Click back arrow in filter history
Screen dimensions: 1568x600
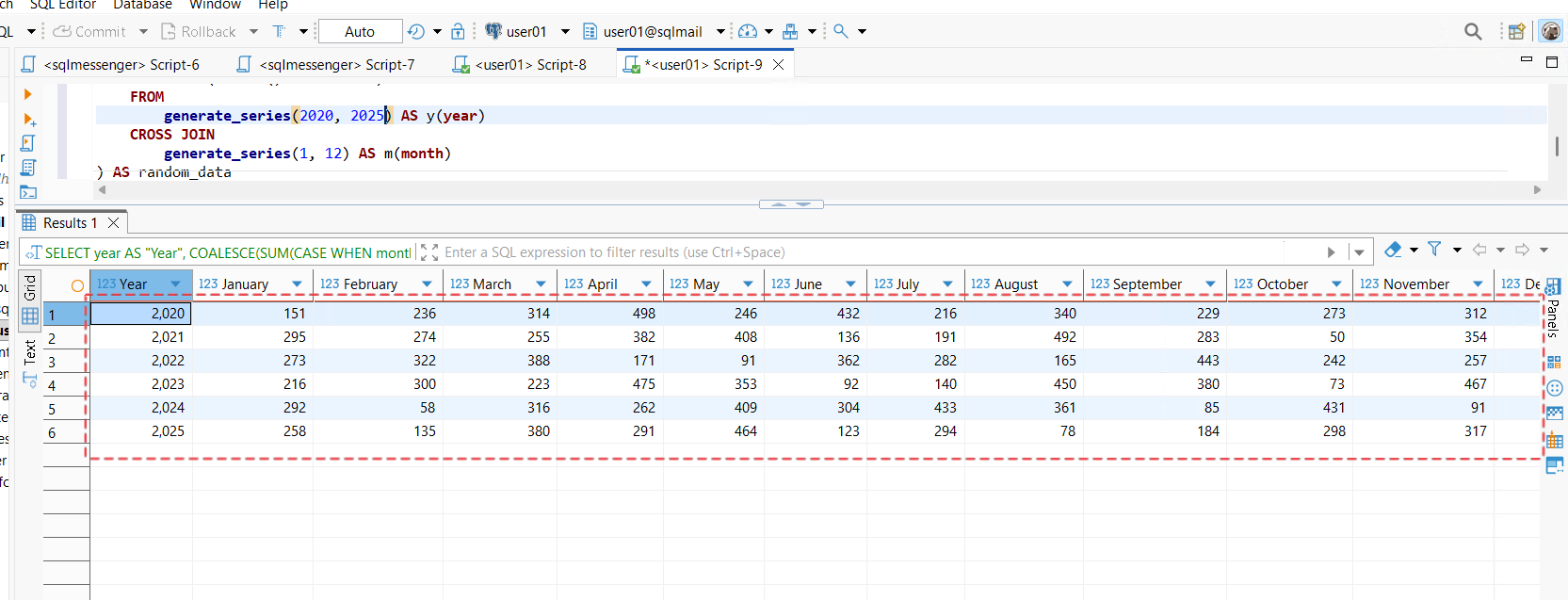click(x=1479, y=250)
